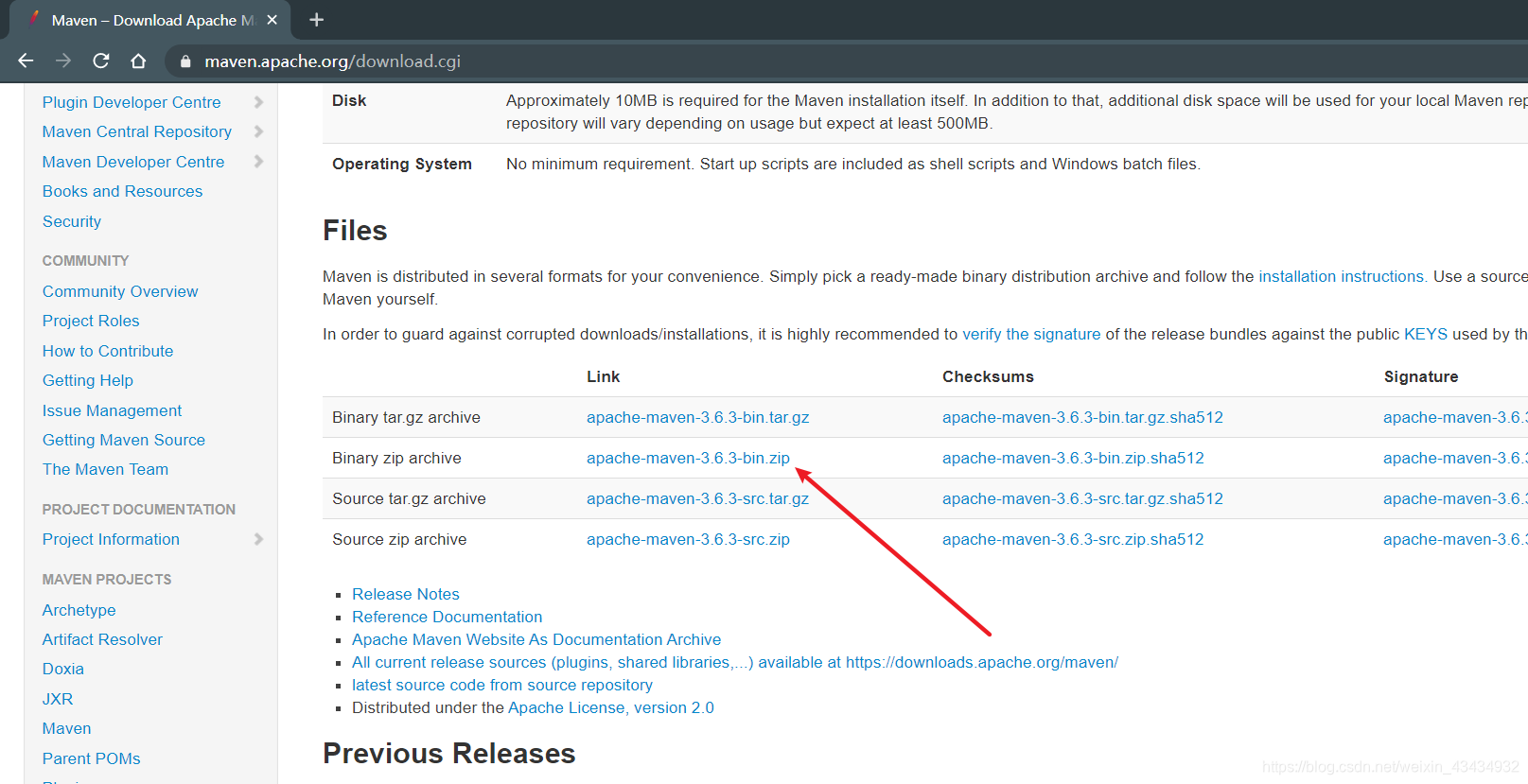Image resolution: width=1528 pixels, height=784 pixels.
Task: Open all current release sources link
Action: (x=735, y=662)
